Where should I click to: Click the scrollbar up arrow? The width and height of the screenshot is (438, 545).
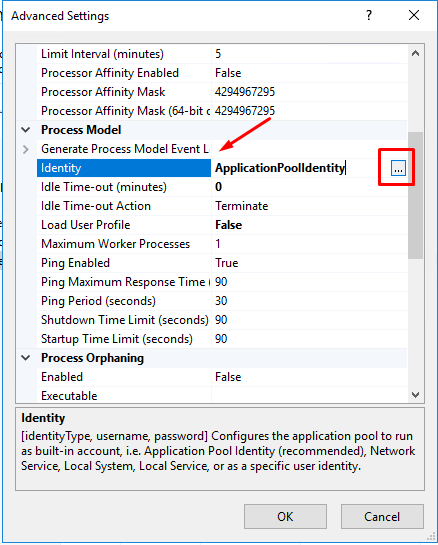[x=415, y=54]
